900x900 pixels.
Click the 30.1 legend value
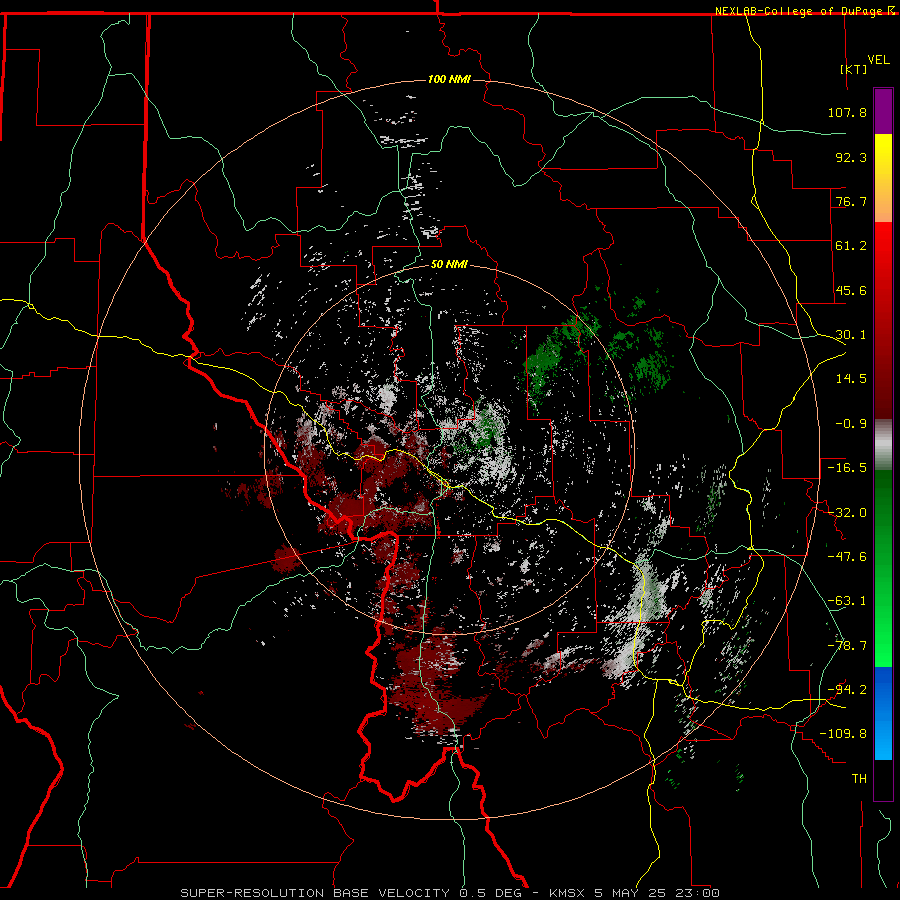(851, 335)
